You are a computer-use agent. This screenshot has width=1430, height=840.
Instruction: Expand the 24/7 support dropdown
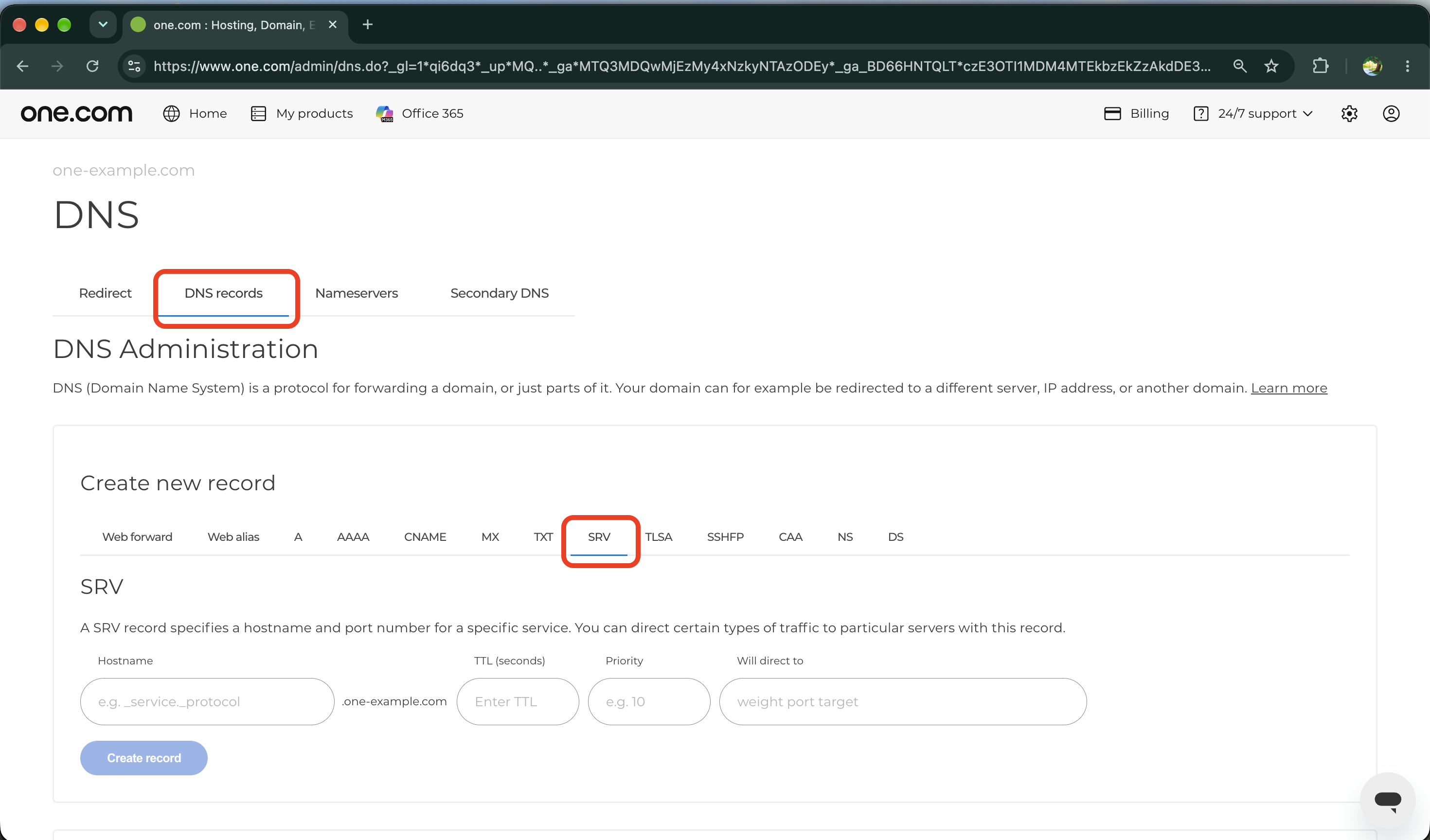pos(1253,113)
